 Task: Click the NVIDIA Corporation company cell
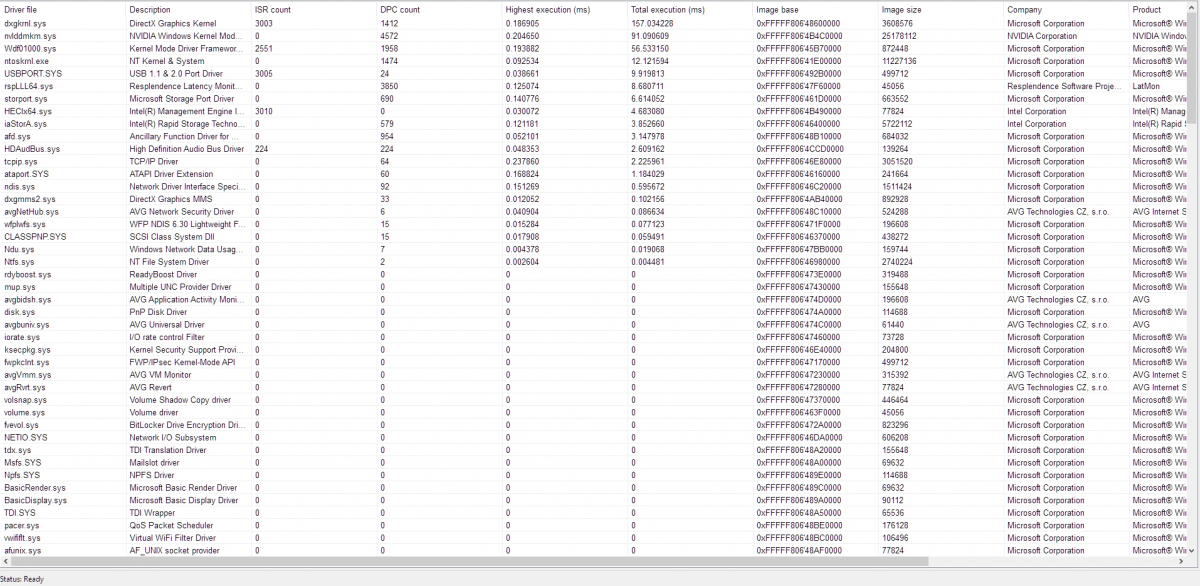(x=1042, y=36)
